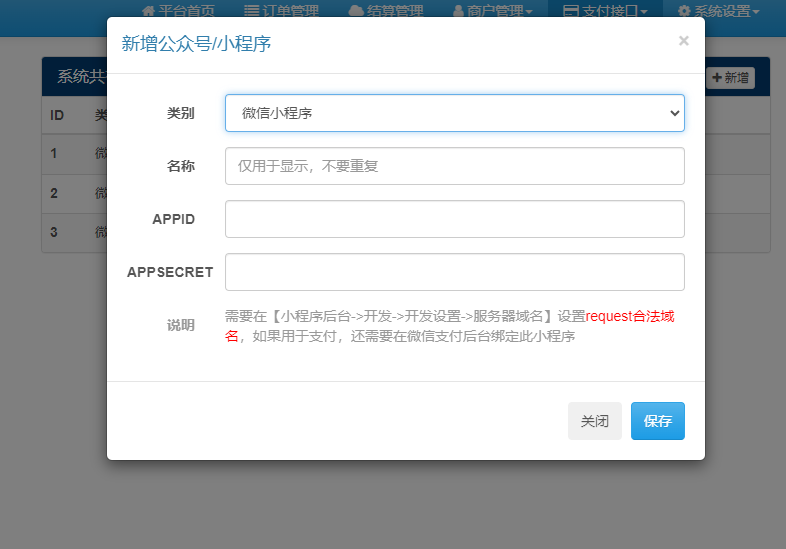This screenshot has width=786, height=549.
Task: Click the plus 新增 button
Action: pyautogui.click(x=731, y=78)
